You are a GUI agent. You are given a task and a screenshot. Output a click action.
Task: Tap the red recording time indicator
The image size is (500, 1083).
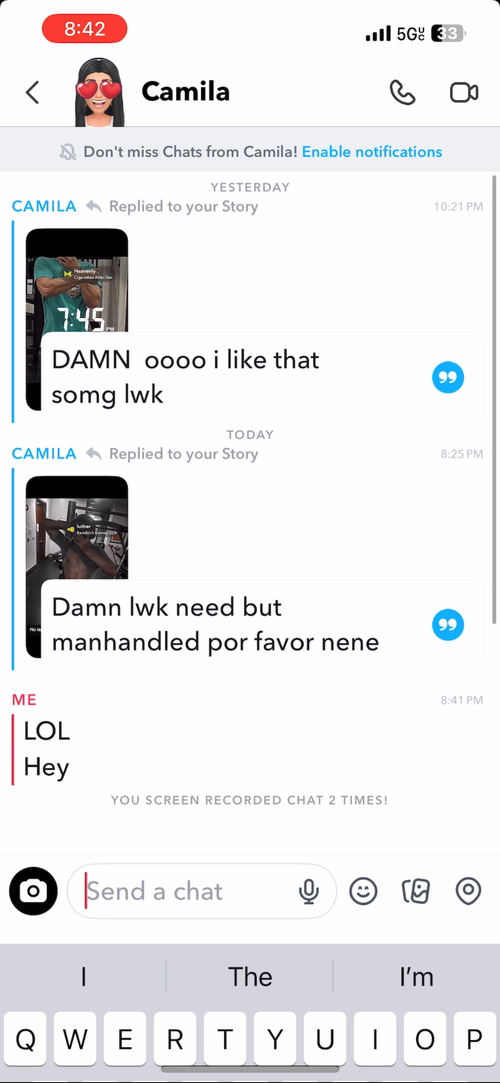[x=84, y=29]
